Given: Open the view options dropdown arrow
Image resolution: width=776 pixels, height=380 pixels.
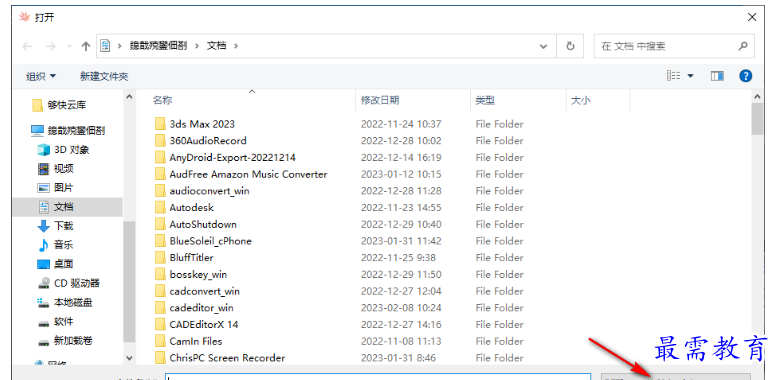Looking at the screenshot, I should pyautogui.click(x=690, y=76).
